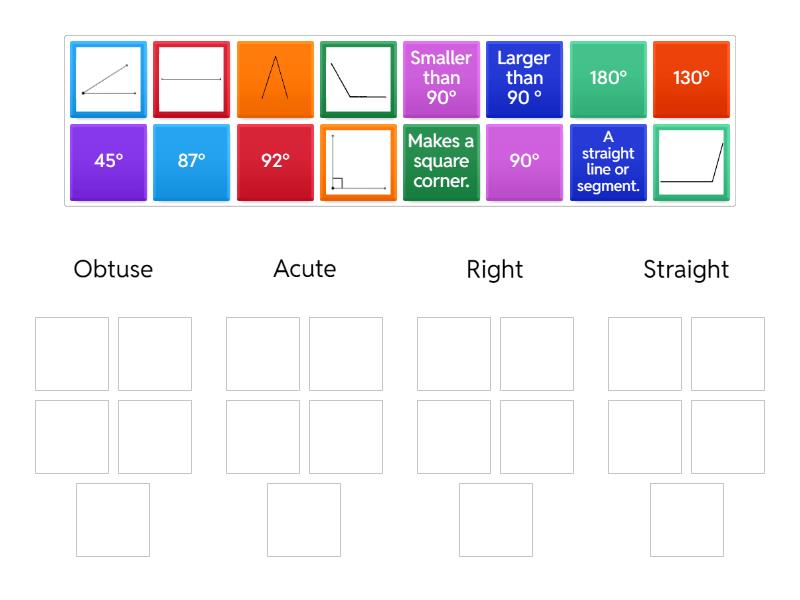Click the first empty box under Obtuse
This screenshot has height=600, width=800.
pyautogui.click(x=72, y=354)
